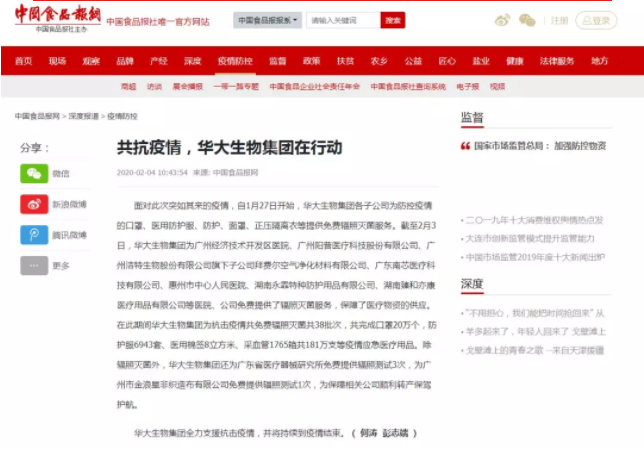Open the 中国食品报系 dropdown selector
The image size is (644, 452).
pyautogui.click(x=267, y=20)
